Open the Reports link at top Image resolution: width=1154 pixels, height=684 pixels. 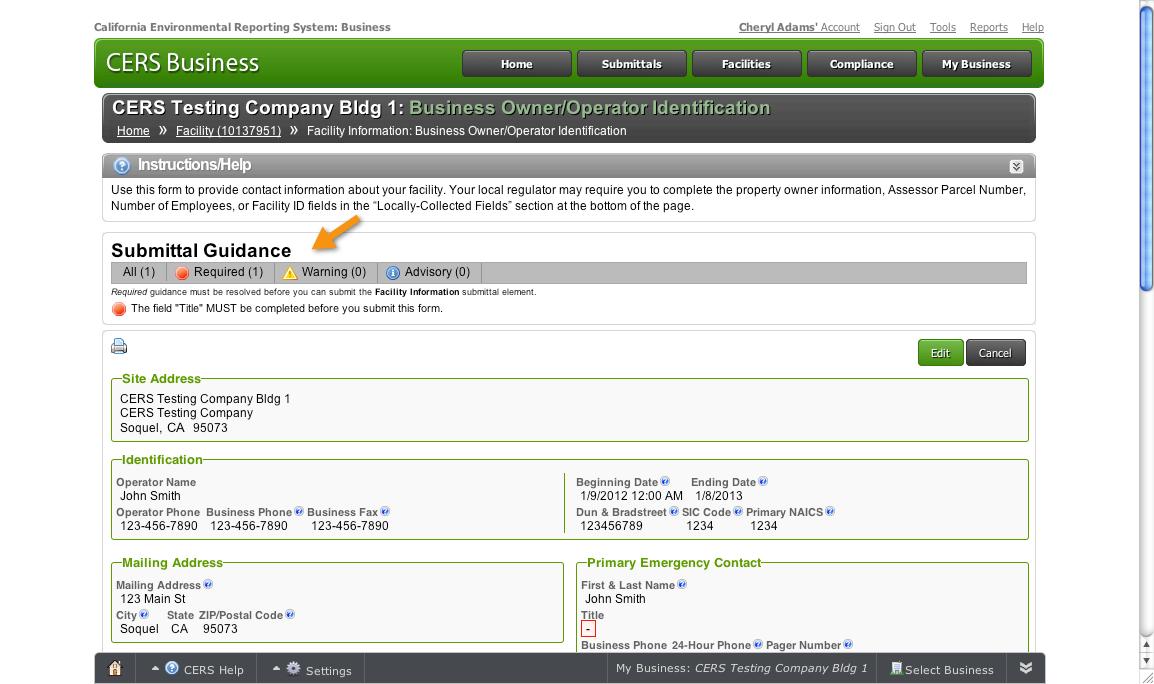(988, 27)
